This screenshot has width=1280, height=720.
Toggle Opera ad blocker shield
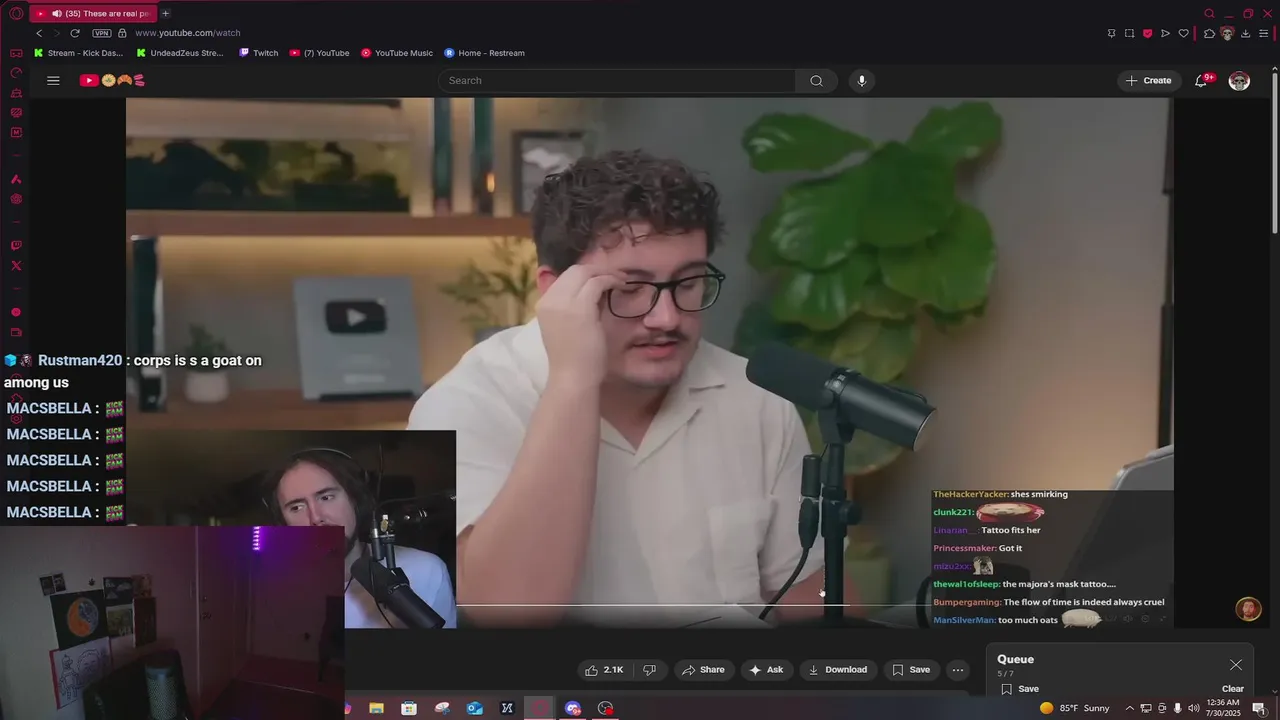1147,33
